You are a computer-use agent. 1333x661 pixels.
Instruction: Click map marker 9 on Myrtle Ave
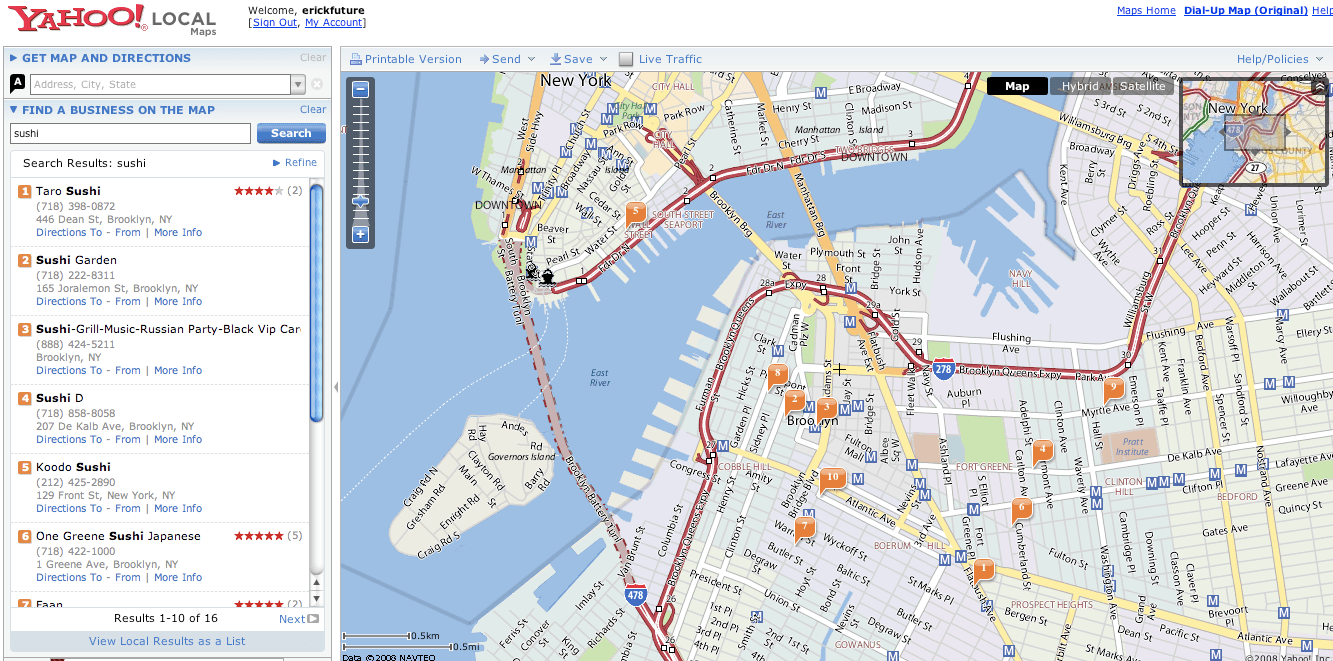pyautogui.click(x=1113, y=387)
